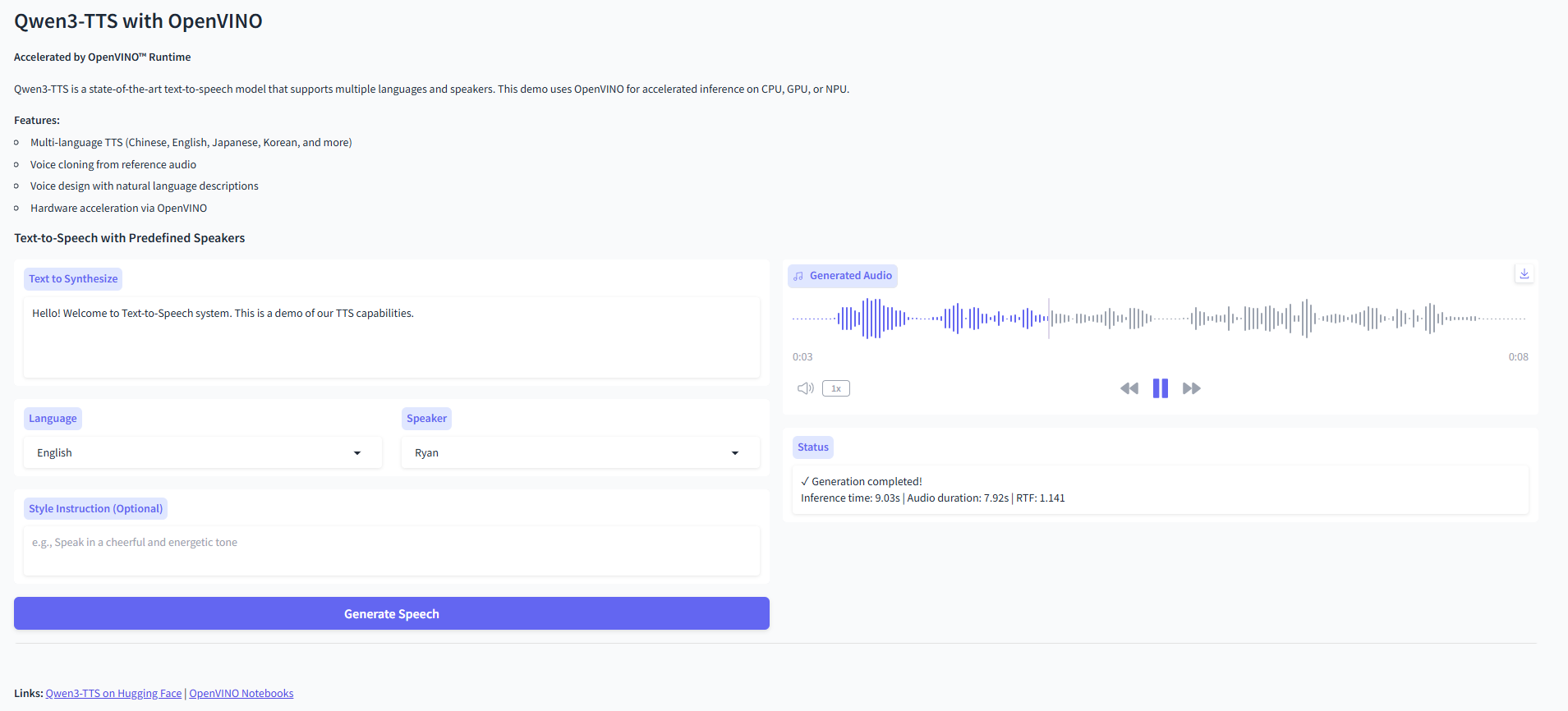Click the Generate Speech button

click(392, 613)
